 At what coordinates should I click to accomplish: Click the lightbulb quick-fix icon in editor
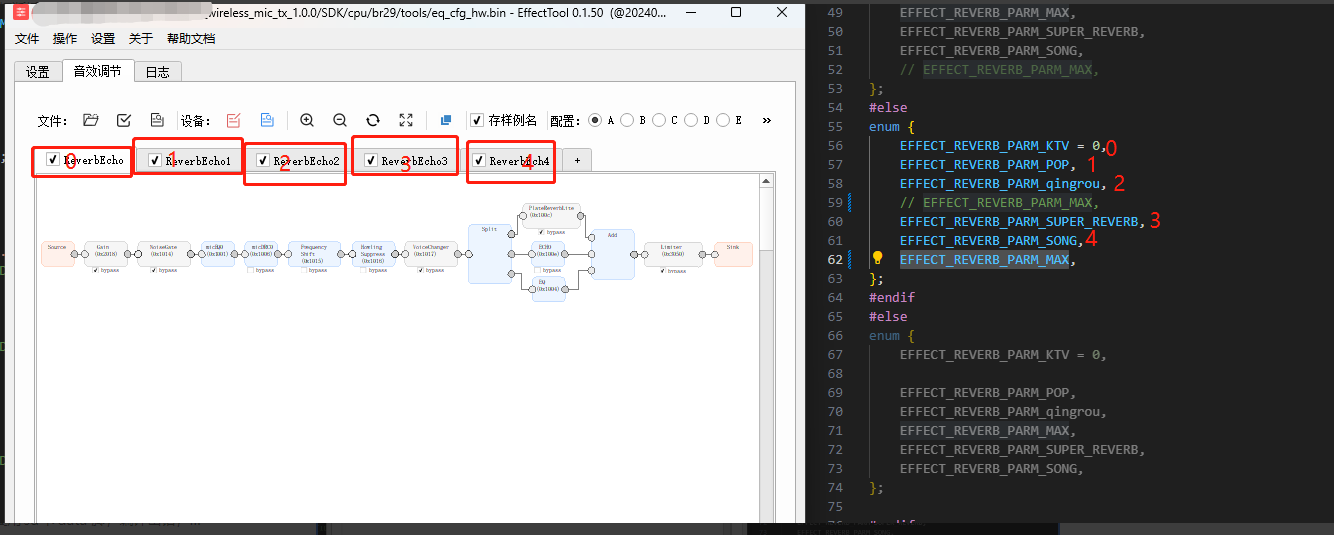(878, 259)
